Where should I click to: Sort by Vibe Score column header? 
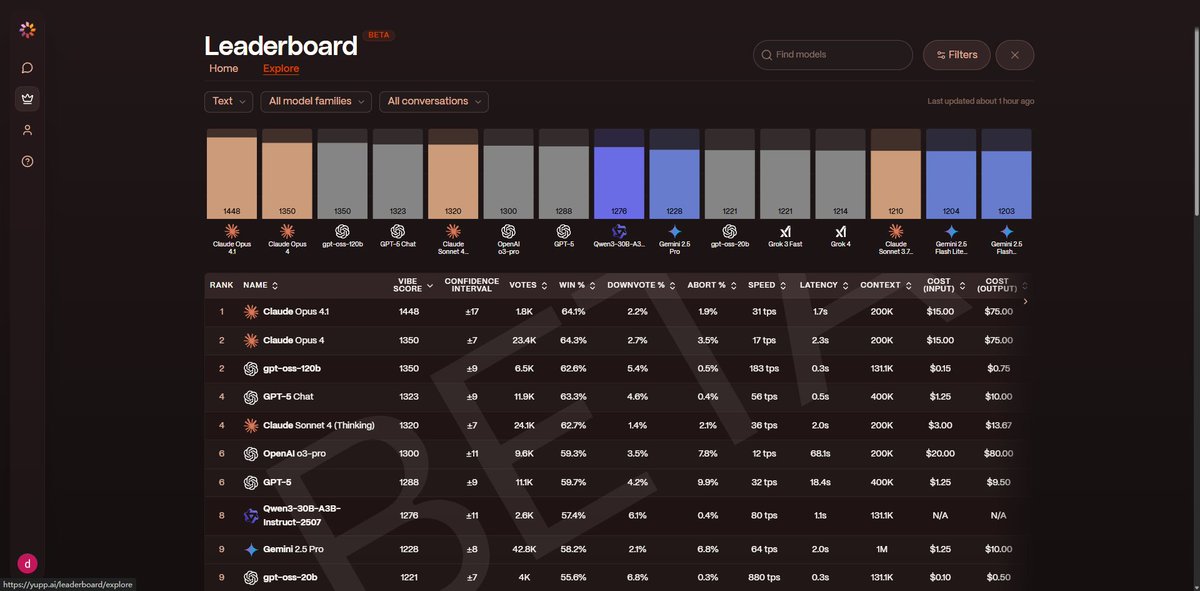pyautogui.click(x=412, y=285)
